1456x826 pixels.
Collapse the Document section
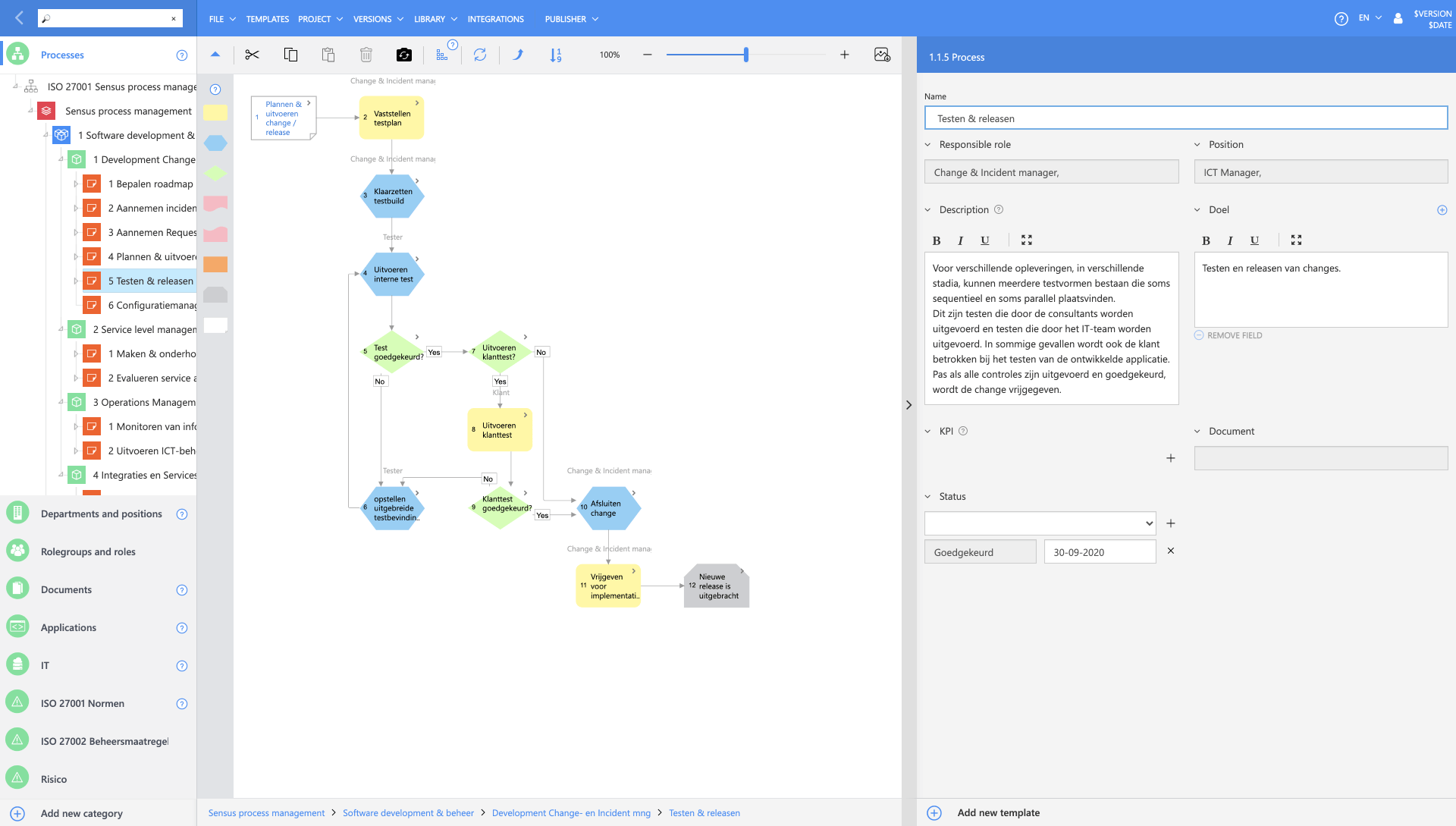(1197, 432)
